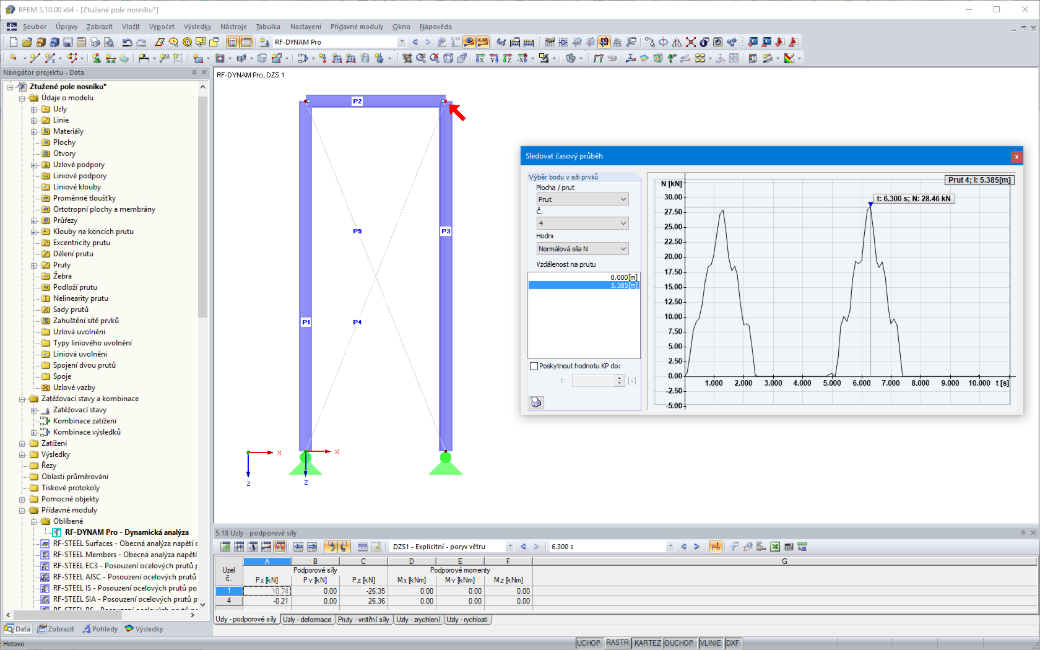Open the Výsledky navigator tab
Screen dimensions: 1040x650
144,629
